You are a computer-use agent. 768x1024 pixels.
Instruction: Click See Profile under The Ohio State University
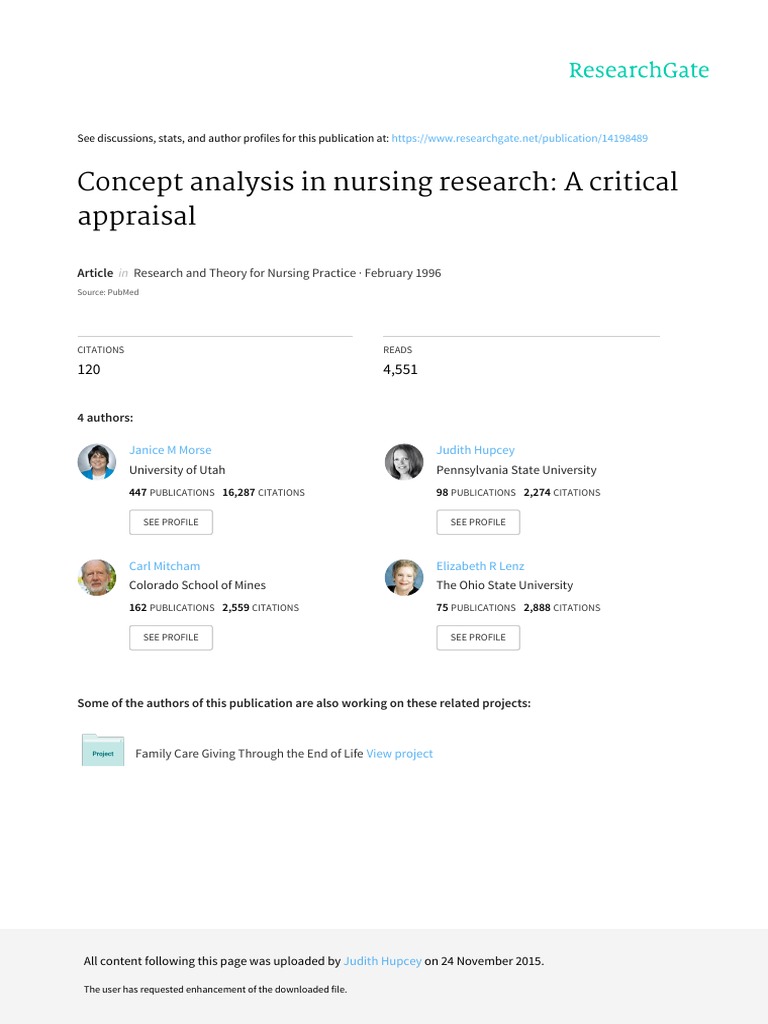[478, 637]
